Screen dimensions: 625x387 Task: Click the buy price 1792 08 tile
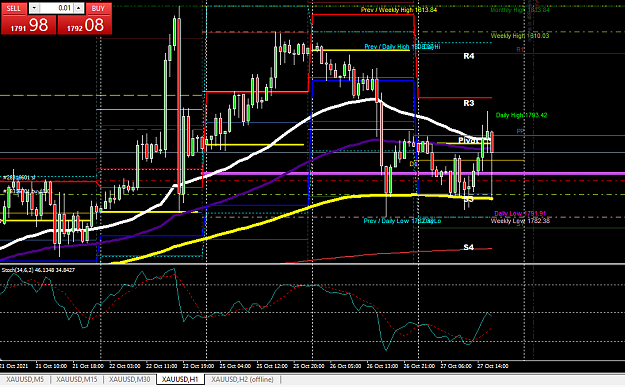point(85,25)
